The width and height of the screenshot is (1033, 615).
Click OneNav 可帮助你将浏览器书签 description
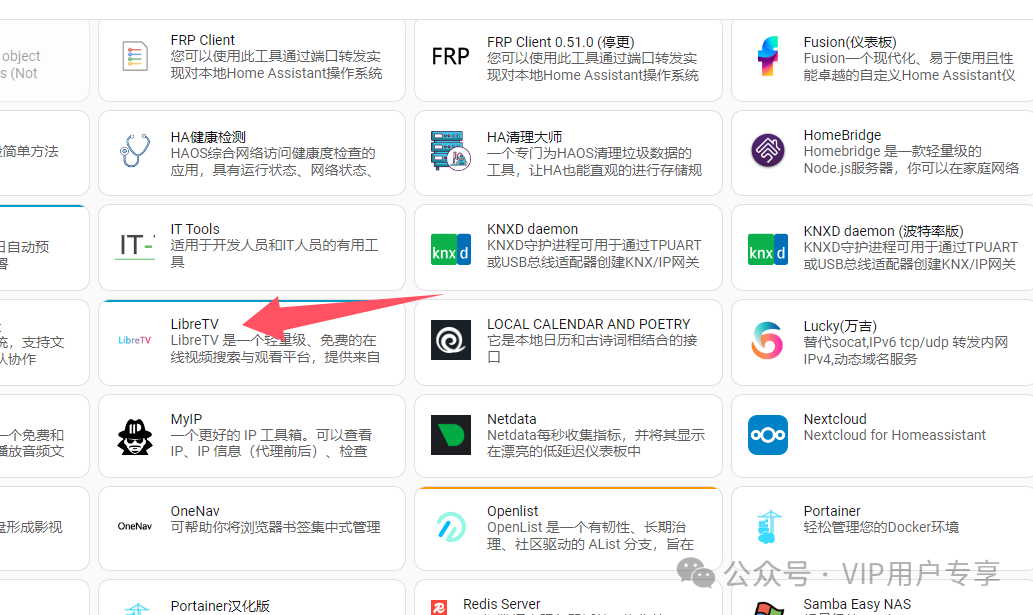click(x=275, y=527)
